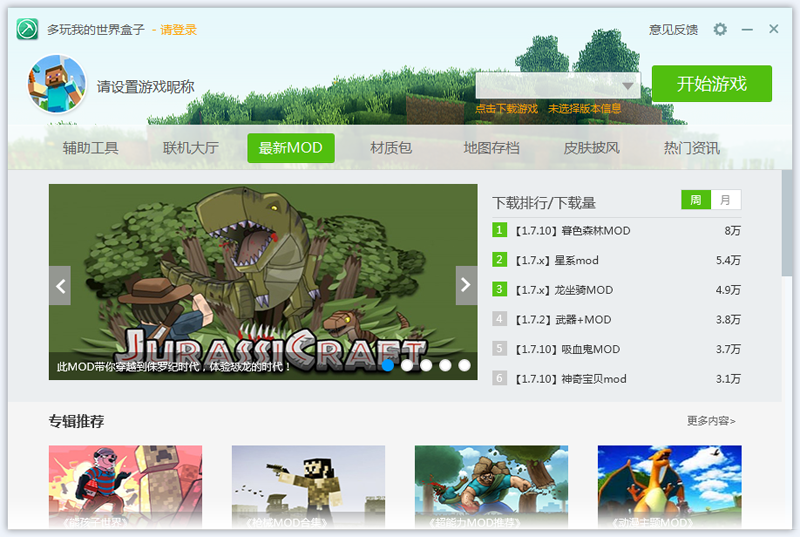Click the Steve player avatar
The width and height of the screenshot is (800, 537).
click(57, 84)
